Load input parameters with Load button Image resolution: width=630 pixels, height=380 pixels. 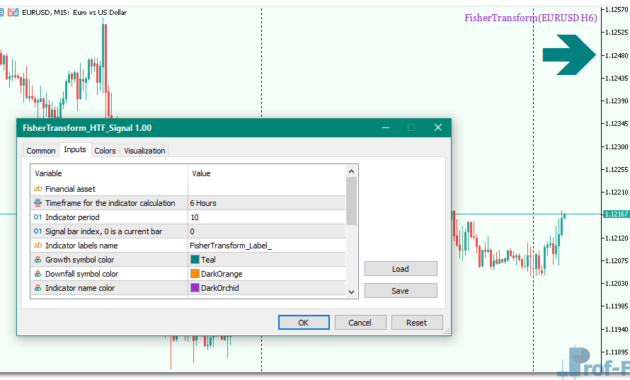[x=401, y=269]
